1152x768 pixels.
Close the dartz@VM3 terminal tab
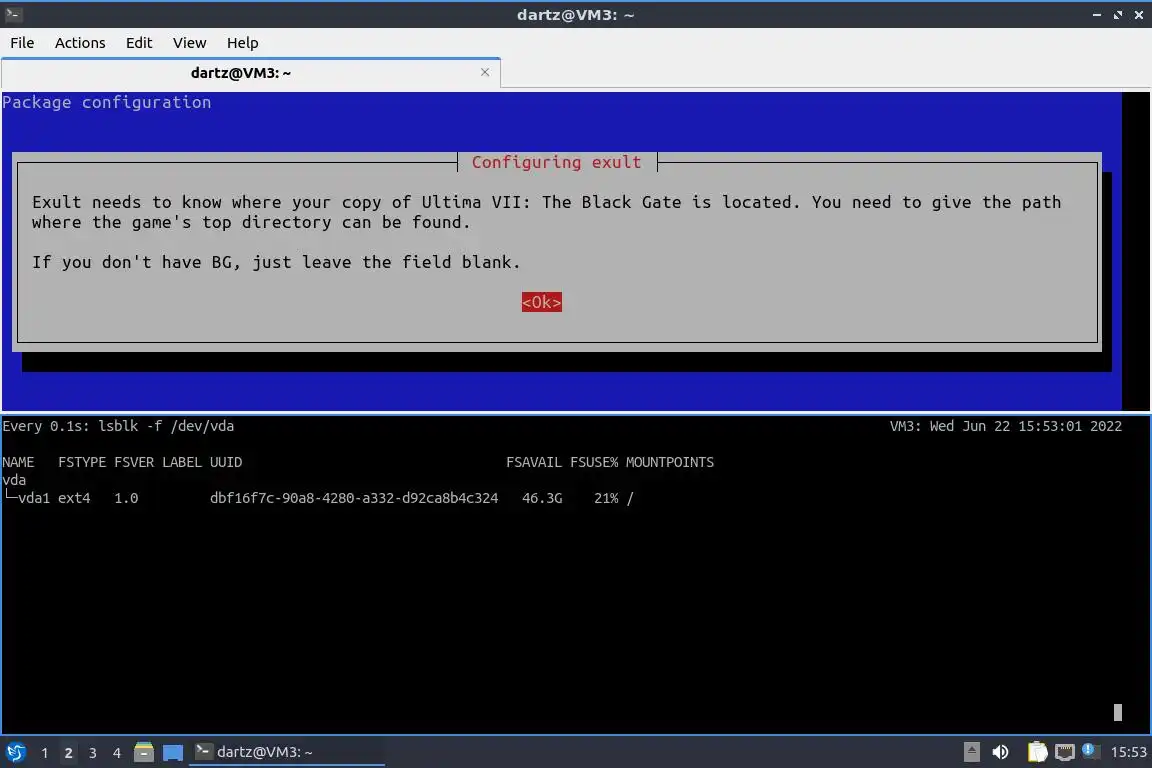(x=485, y=72)
